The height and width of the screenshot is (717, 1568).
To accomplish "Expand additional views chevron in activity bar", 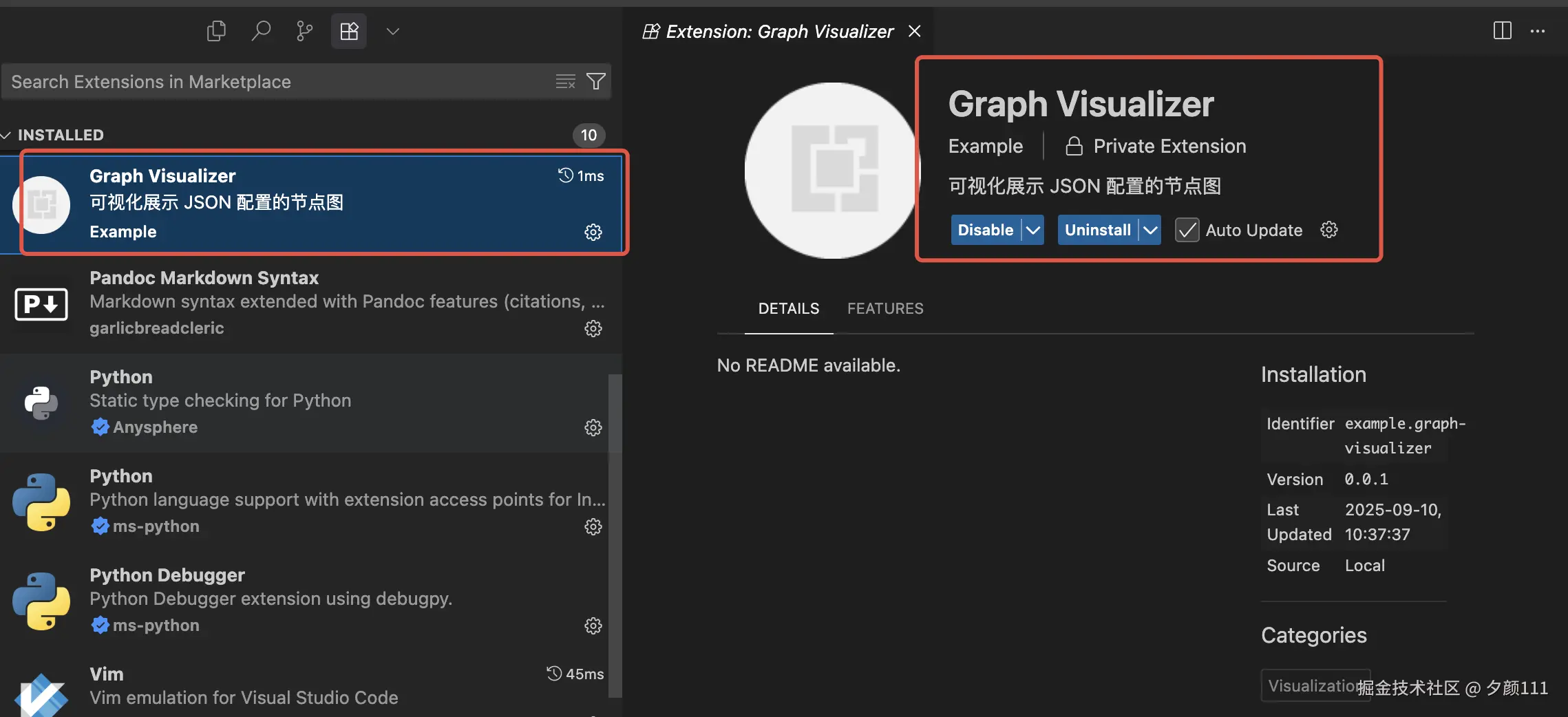I will (x=393, y=31).
